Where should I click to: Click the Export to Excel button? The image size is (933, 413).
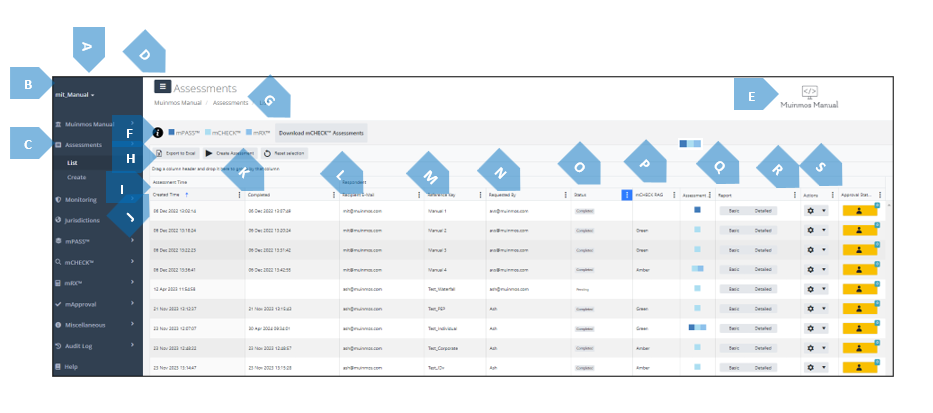[x=176, y=153]
